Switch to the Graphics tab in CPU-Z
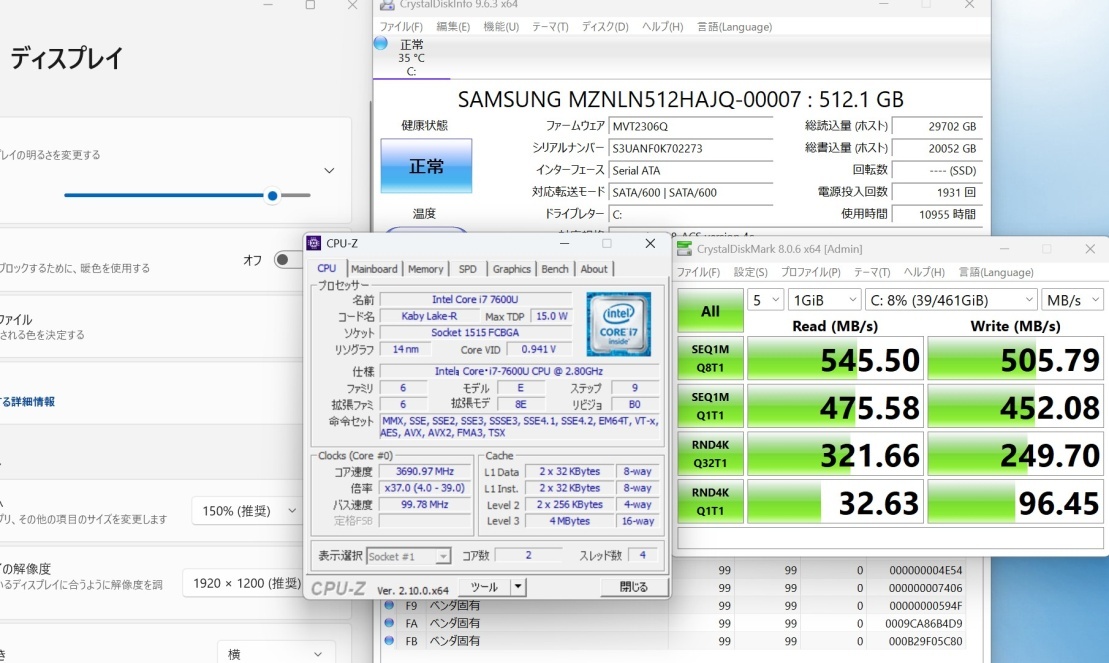1109x663 pixels. pos(511,269)
